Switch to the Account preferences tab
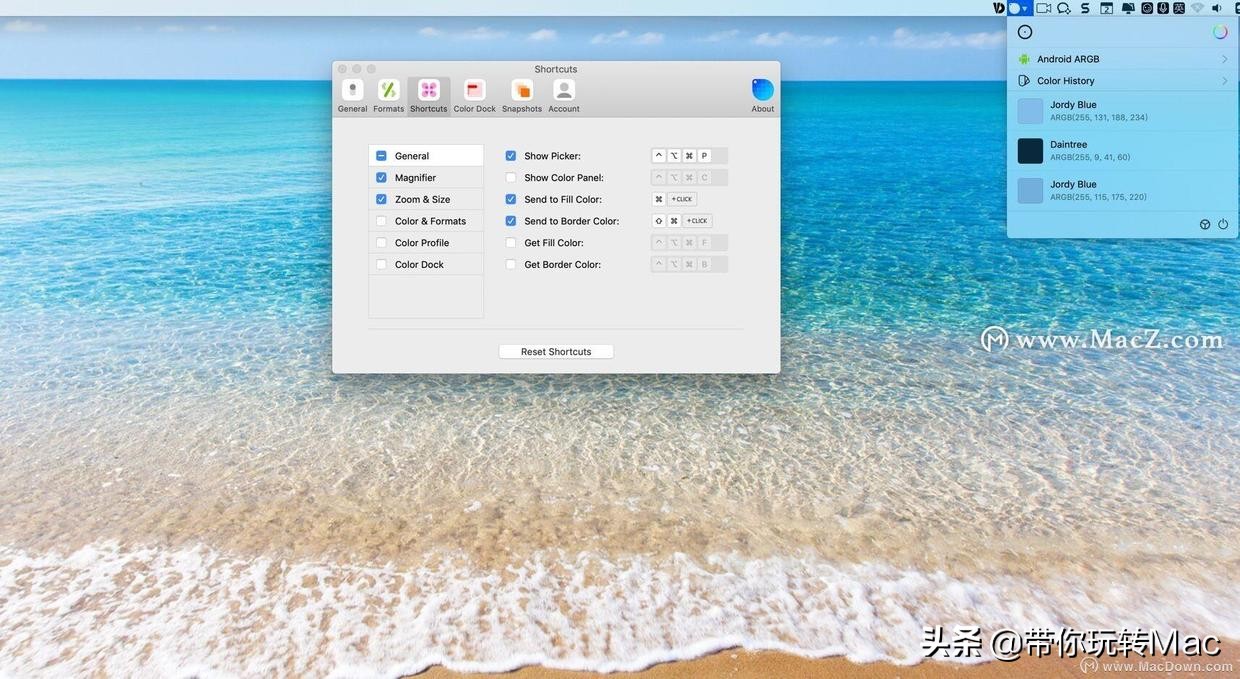 [x=563, y=90]
